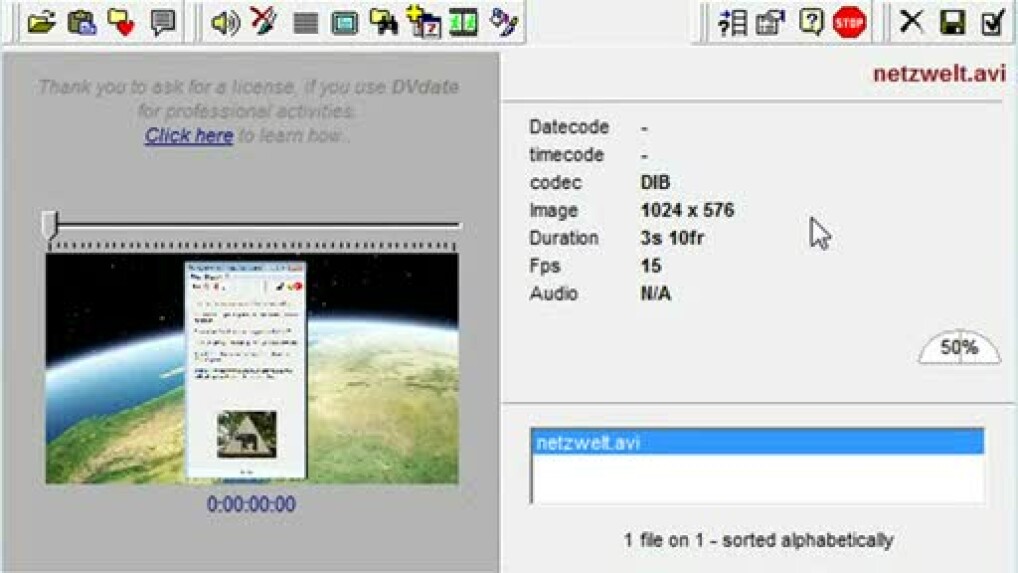1018x573 pixels.
Task: Click the floppy disk save icon
Action: click(x=952, y=22)
